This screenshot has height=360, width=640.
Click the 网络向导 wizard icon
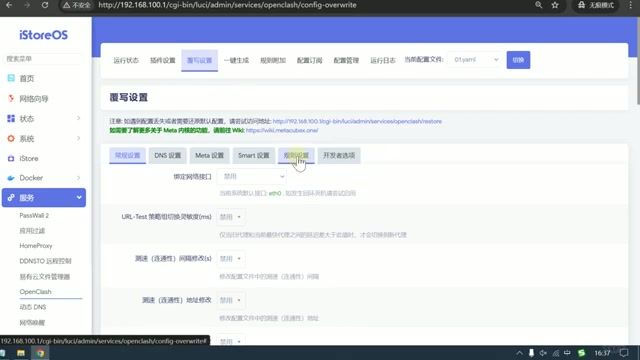[11, 98]
